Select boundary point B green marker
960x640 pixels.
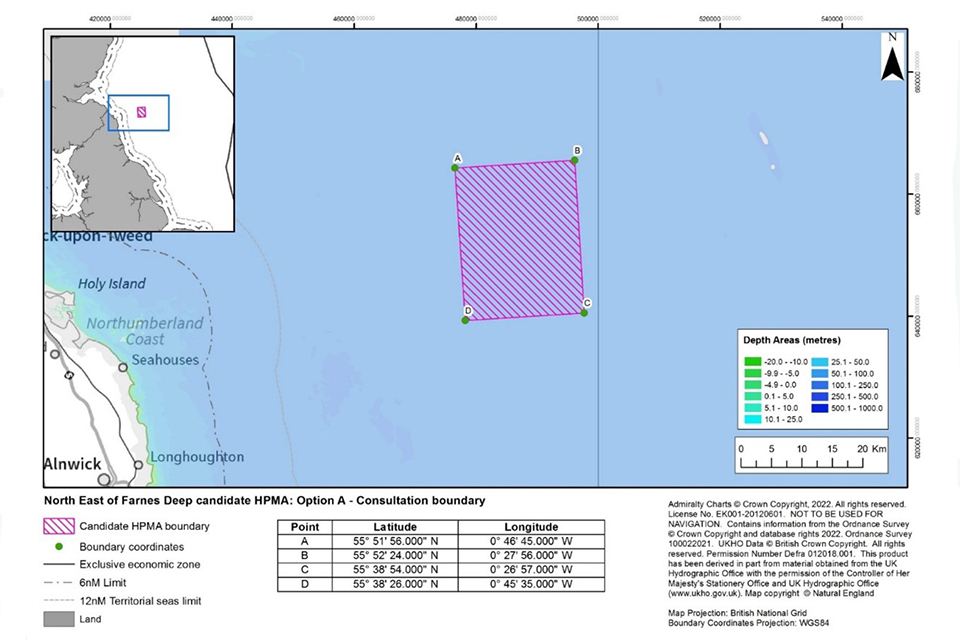tap(575, 160)
